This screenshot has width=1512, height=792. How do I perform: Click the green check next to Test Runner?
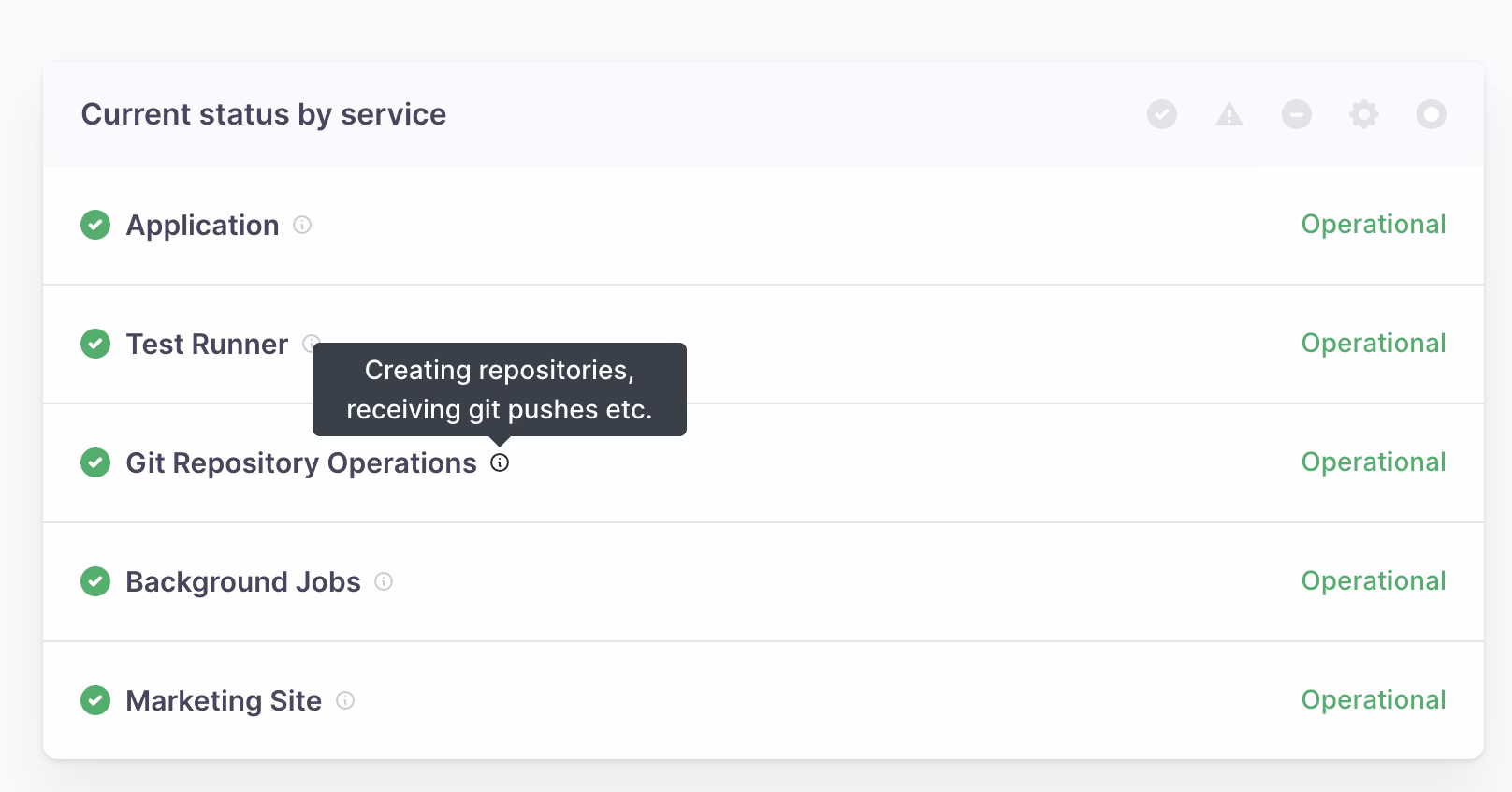95,344
